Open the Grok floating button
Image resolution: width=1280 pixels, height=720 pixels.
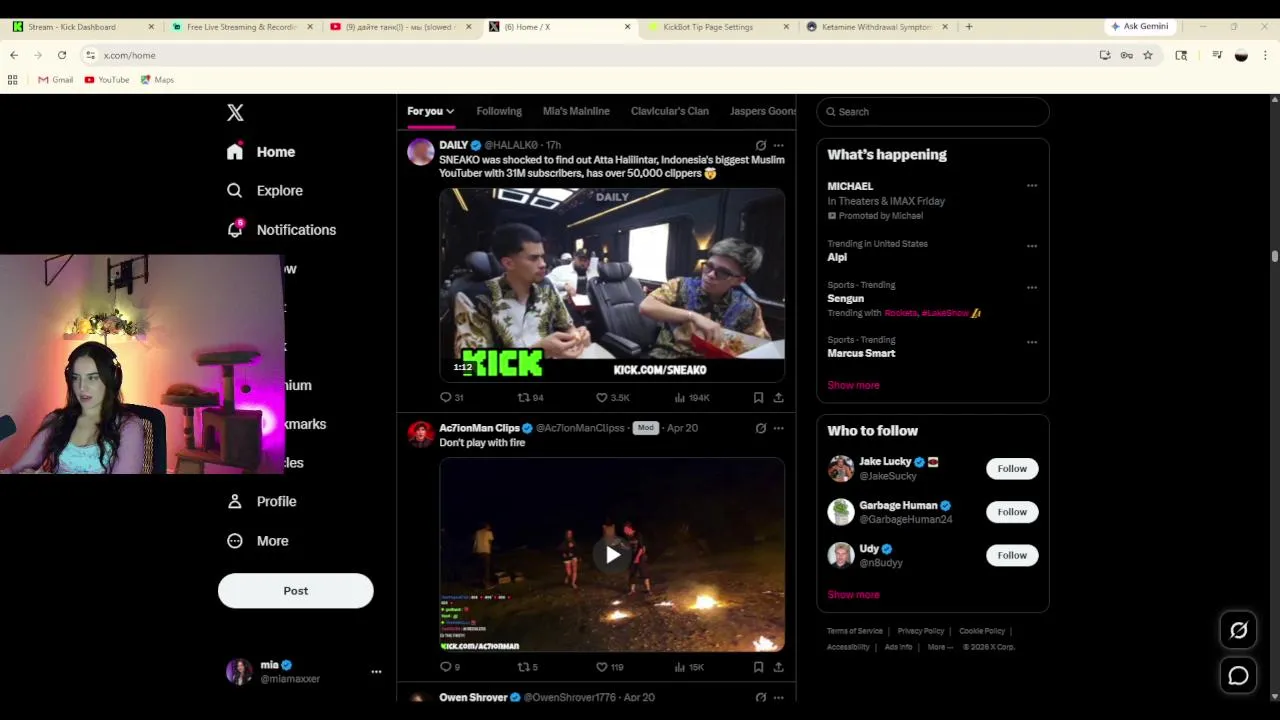click(x=1238, y=630)
